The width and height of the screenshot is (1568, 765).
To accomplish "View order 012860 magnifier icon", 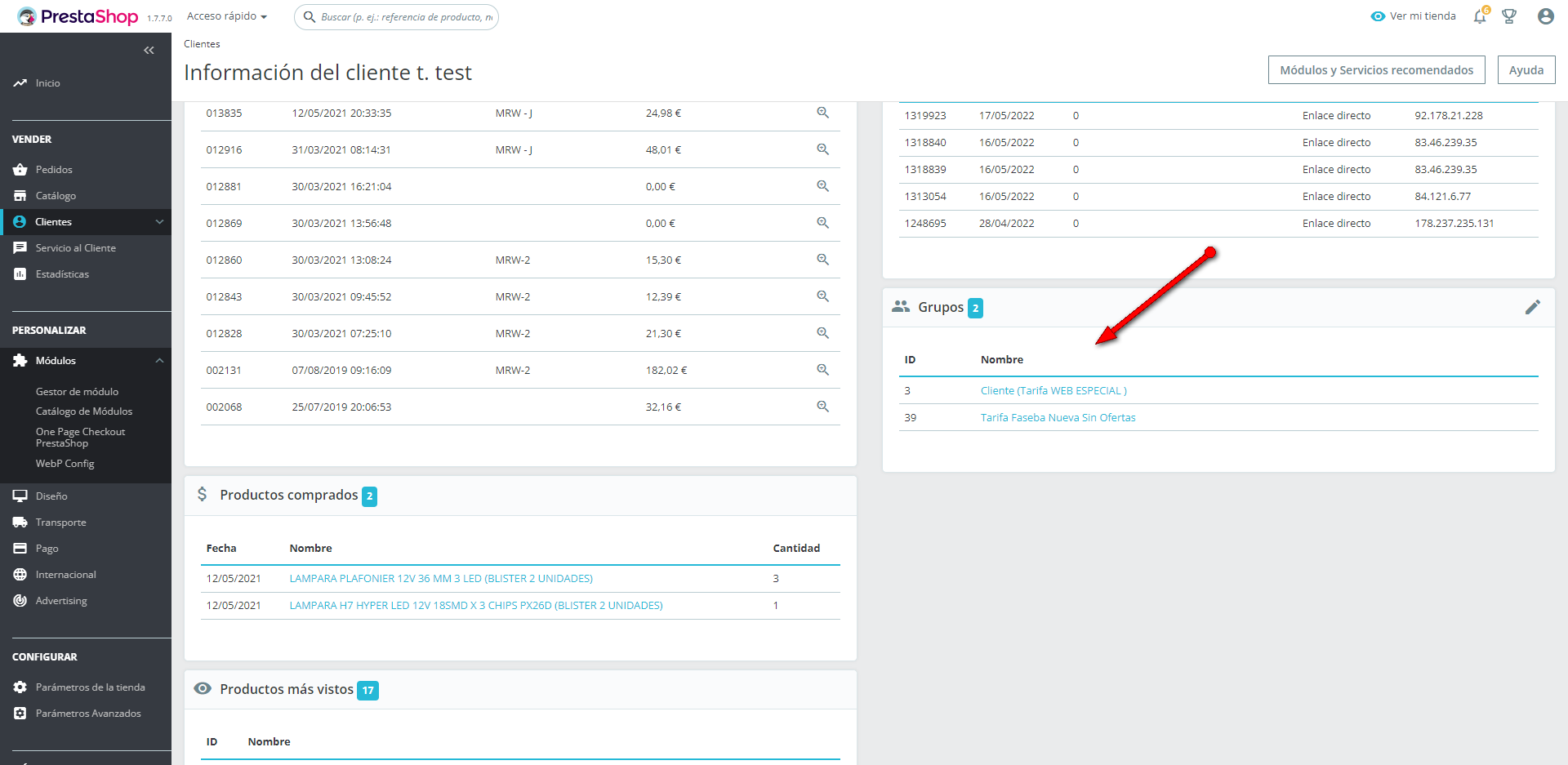I will (823, 260).
